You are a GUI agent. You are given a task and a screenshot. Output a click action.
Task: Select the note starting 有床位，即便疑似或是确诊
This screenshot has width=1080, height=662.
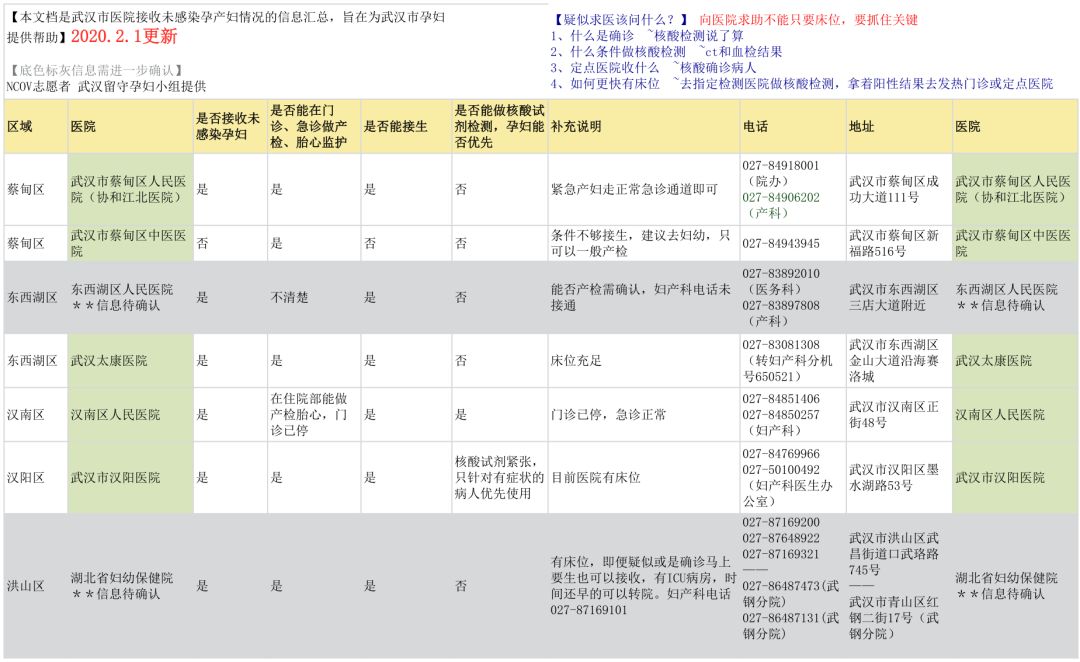[644, 586]
